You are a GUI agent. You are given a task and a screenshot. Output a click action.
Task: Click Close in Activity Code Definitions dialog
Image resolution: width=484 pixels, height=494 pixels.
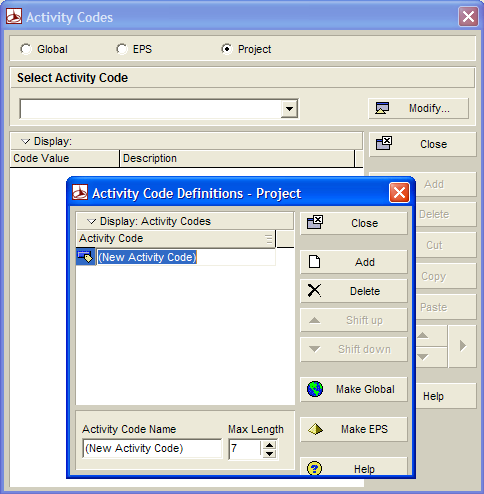point(354,223)
